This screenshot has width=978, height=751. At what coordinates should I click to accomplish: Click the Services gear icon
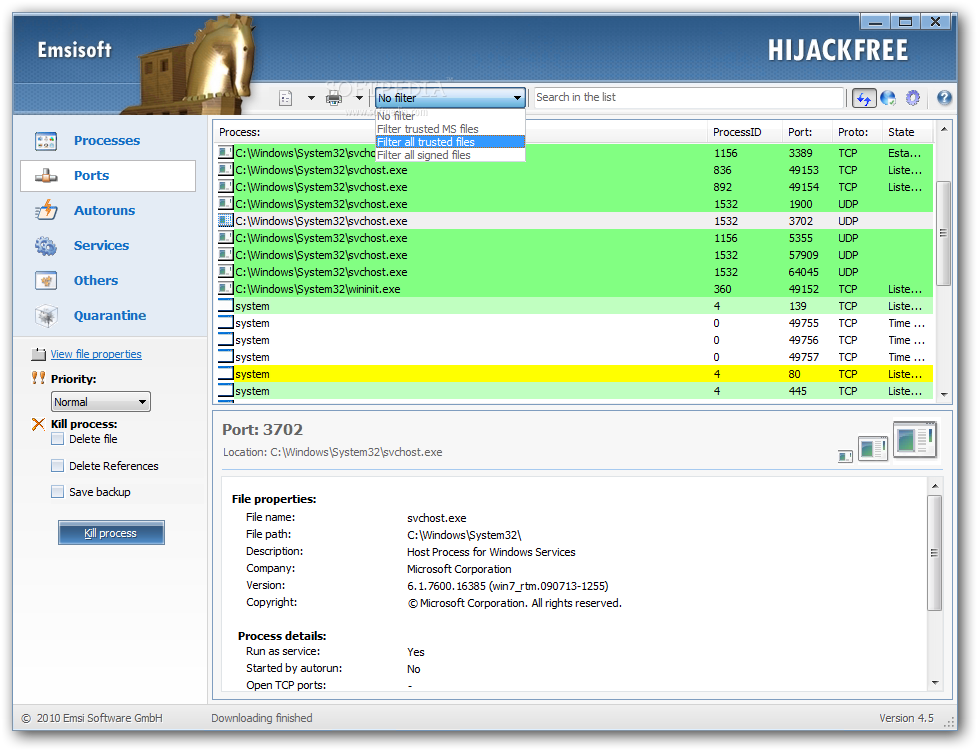tap(46, 246)
